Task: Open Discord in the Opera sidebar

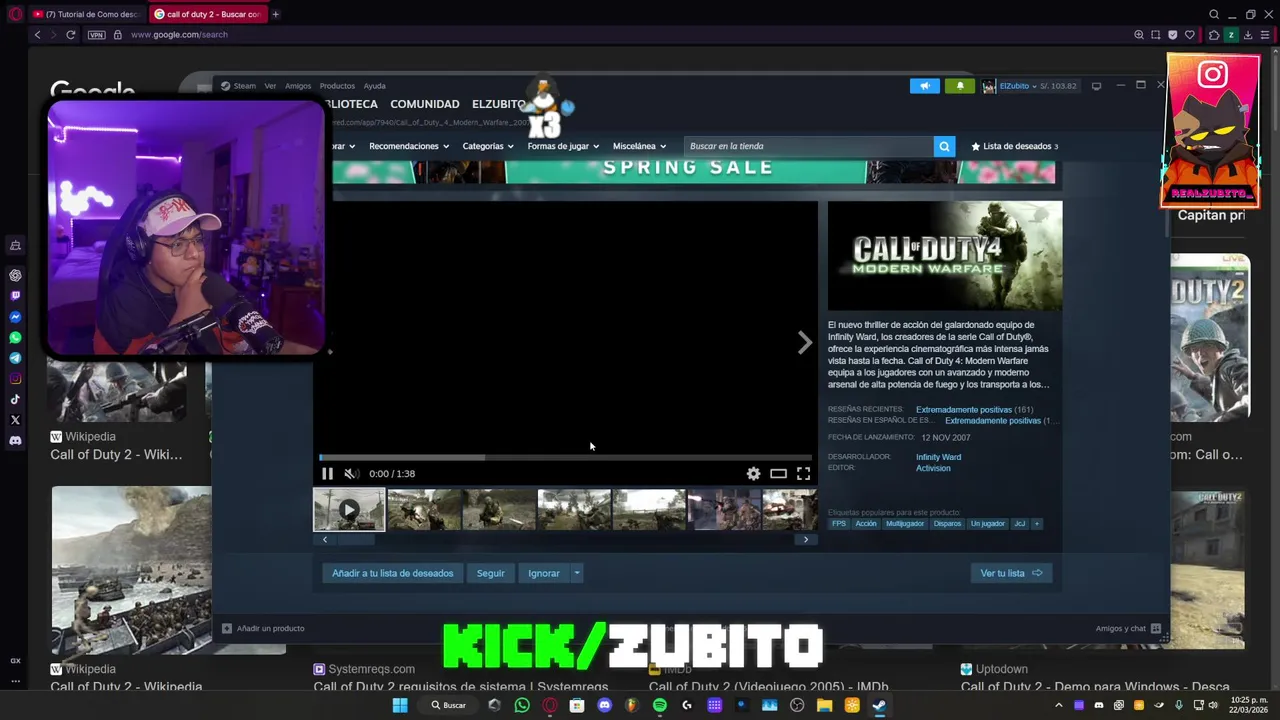Action: tap(15, 441)
